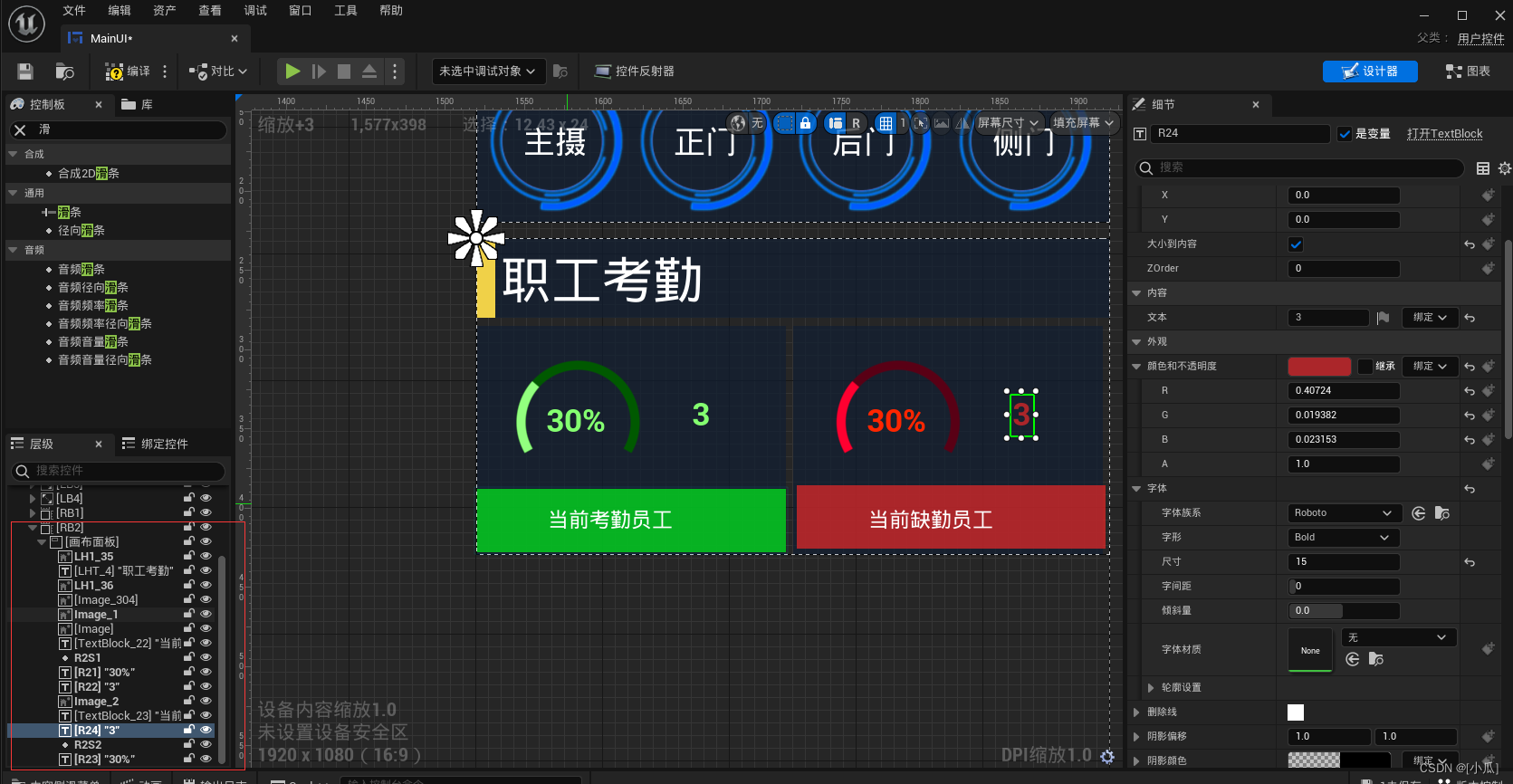Screen dimensions: 1513x784
Task: Toggle 继承 color inherit checkbox
Action: (1365, 367)
